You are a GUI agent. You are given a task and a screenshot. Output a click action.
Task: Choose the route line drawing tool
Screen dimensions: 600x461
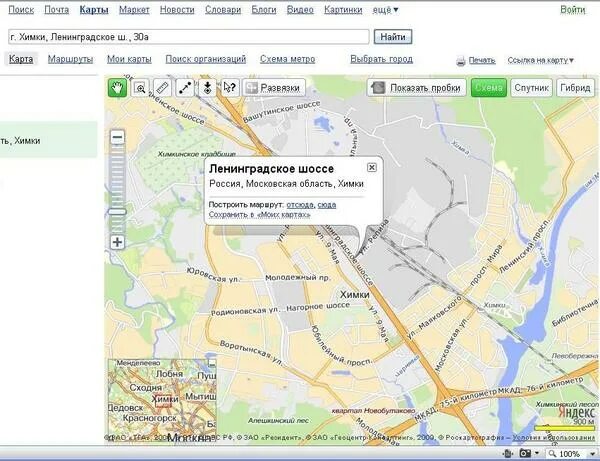185,88
